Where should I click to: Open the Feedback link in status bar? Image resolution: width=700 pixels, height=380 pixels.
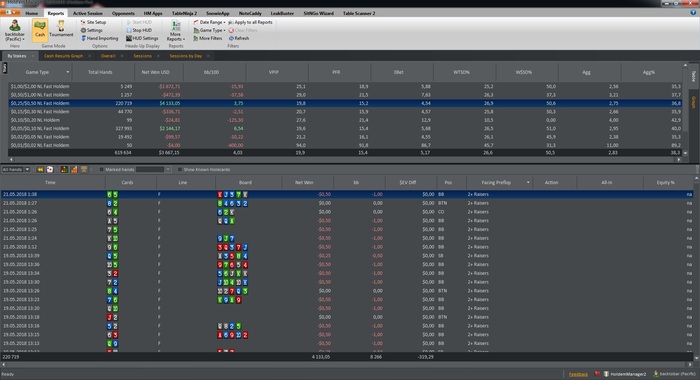pos(578,374)
